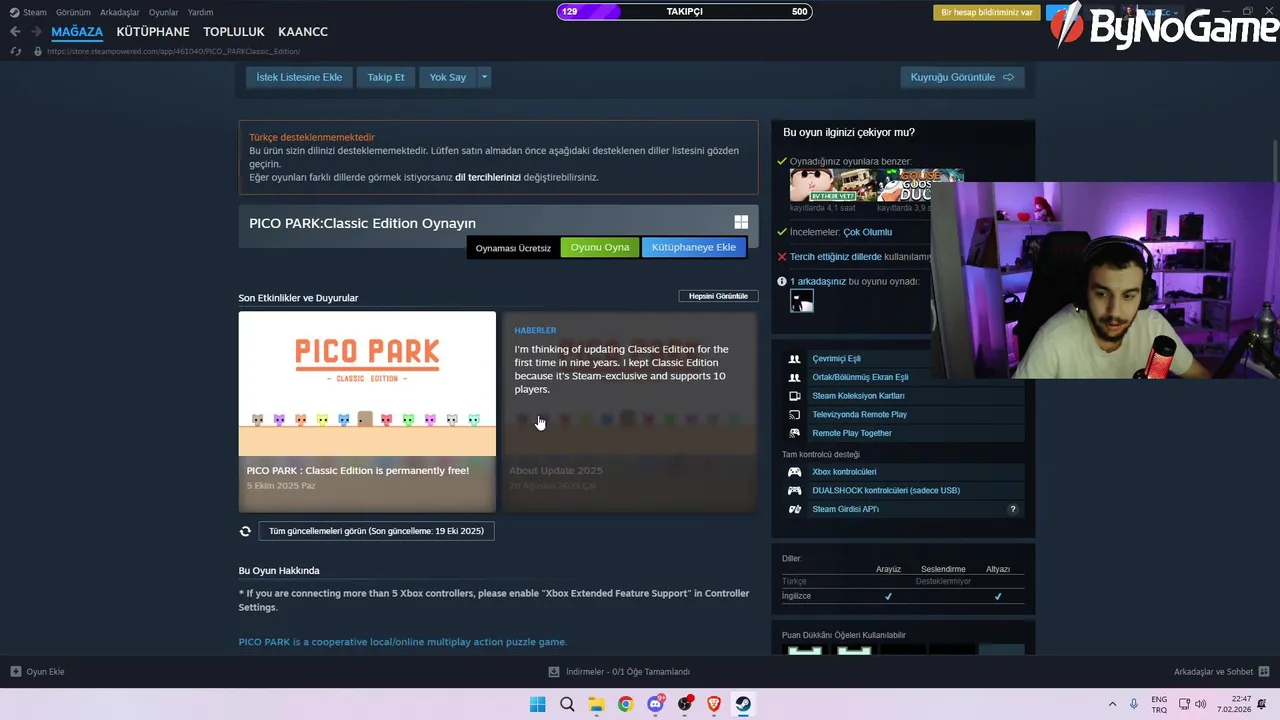Screen dimensions: 1280x720
Task: Open Windows taskbar search
Action: (567, 704)
